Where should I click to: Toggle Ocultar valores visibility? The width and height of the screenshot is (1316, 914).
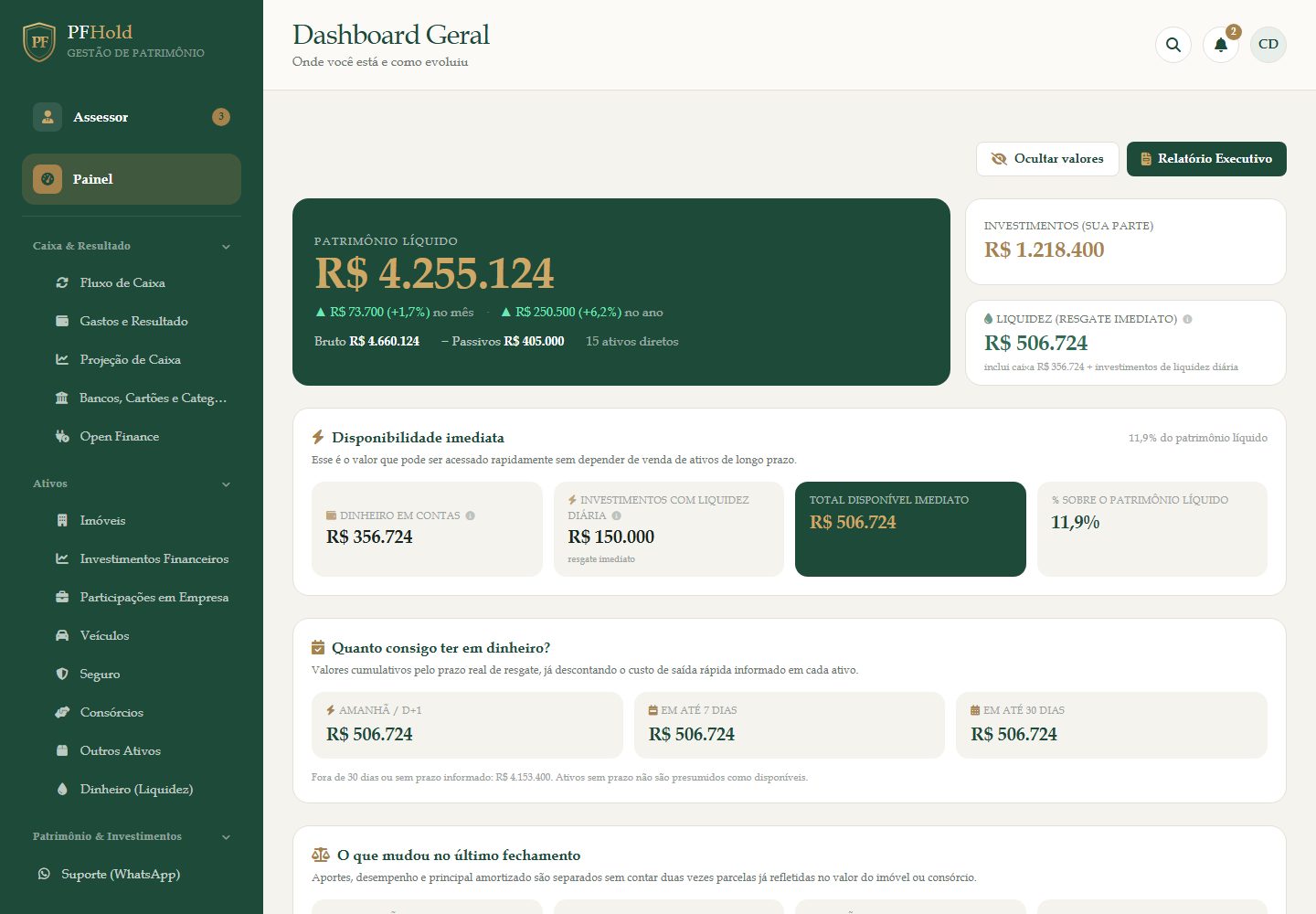click(1047, 159)
